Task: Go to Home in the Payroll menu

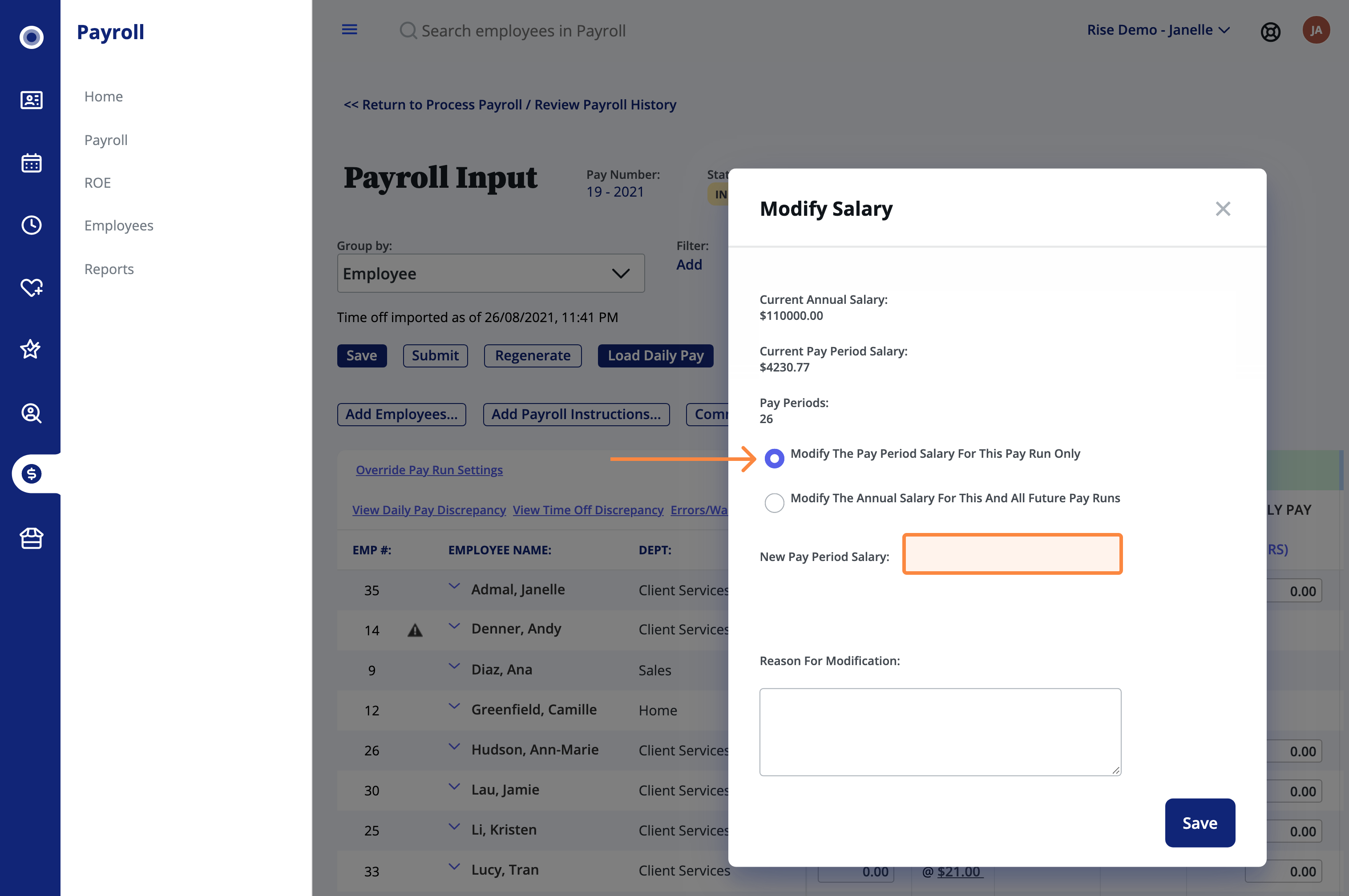Action: pos(103,97)
